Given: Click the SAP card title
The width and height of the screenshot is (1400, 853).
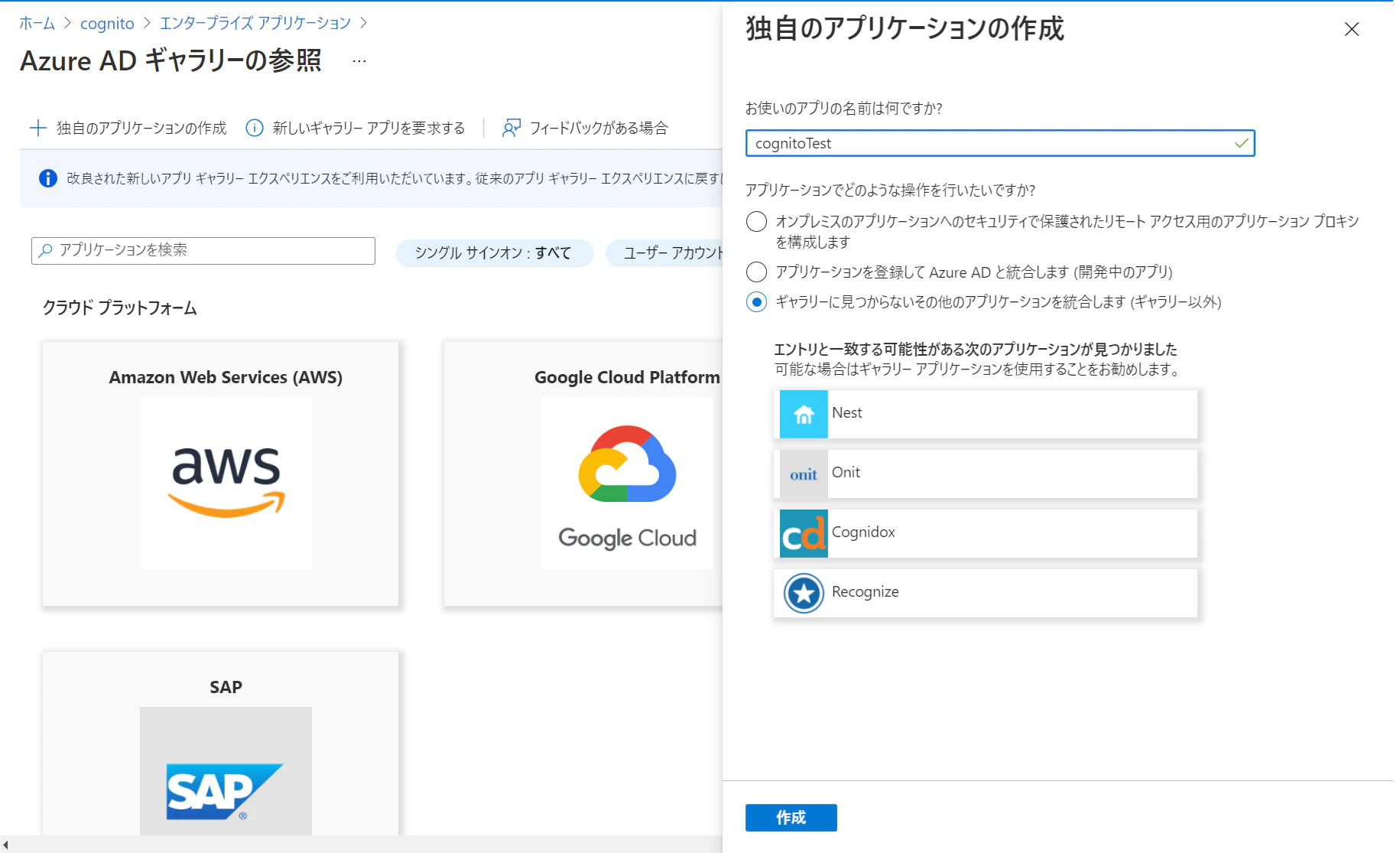Looking at the screenshot, I should pyautogui.click(x=226, y=687).
